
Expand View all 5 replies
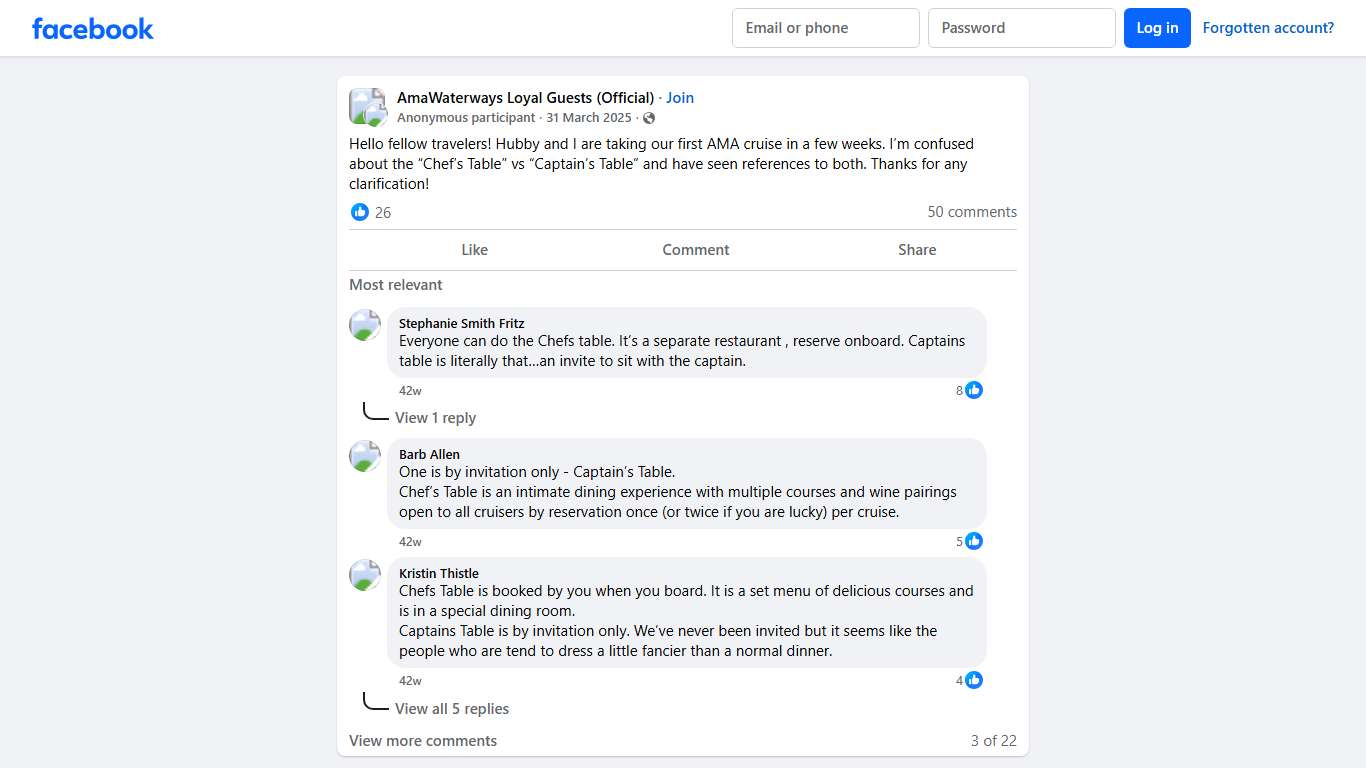click(452, 709)
